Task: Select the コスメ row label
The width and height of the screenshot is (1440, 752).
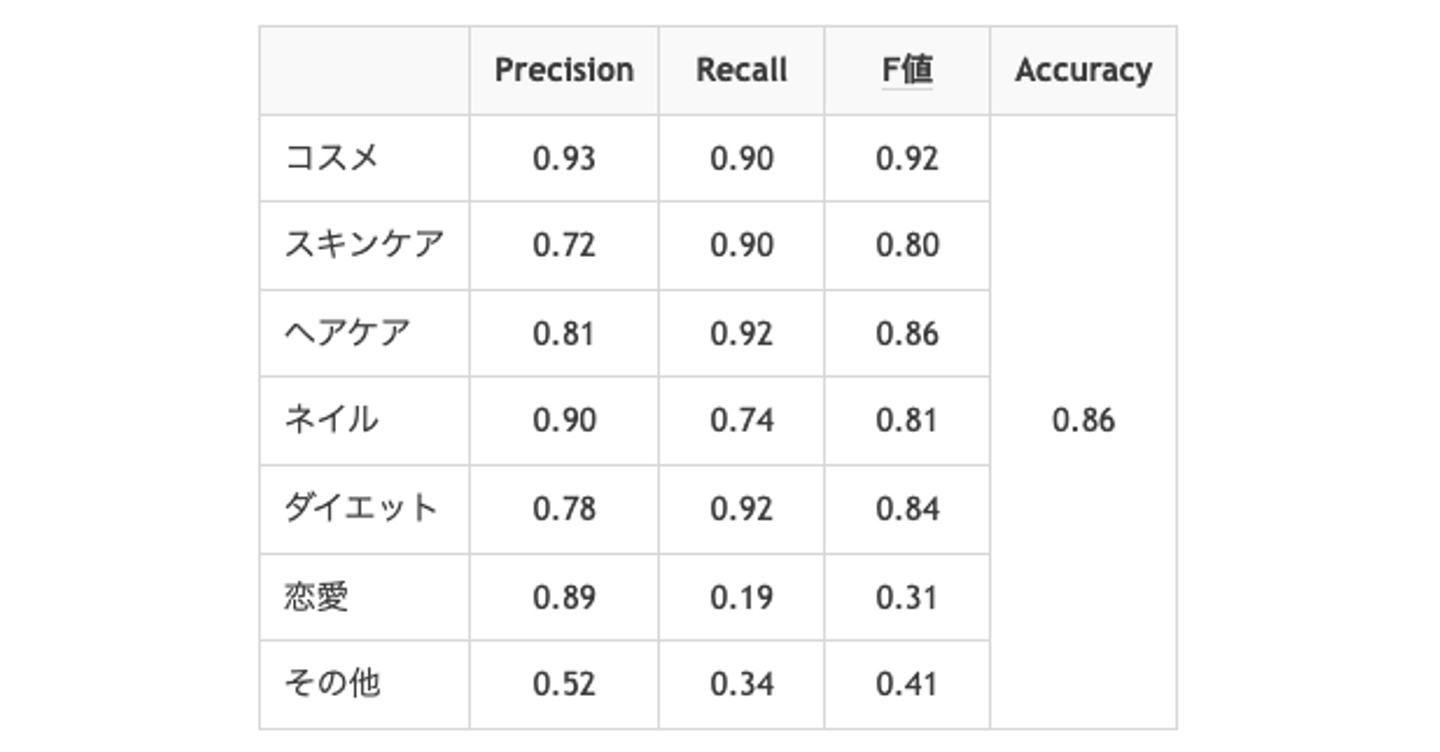Action: pyautogui.click(x=332, y=158)
